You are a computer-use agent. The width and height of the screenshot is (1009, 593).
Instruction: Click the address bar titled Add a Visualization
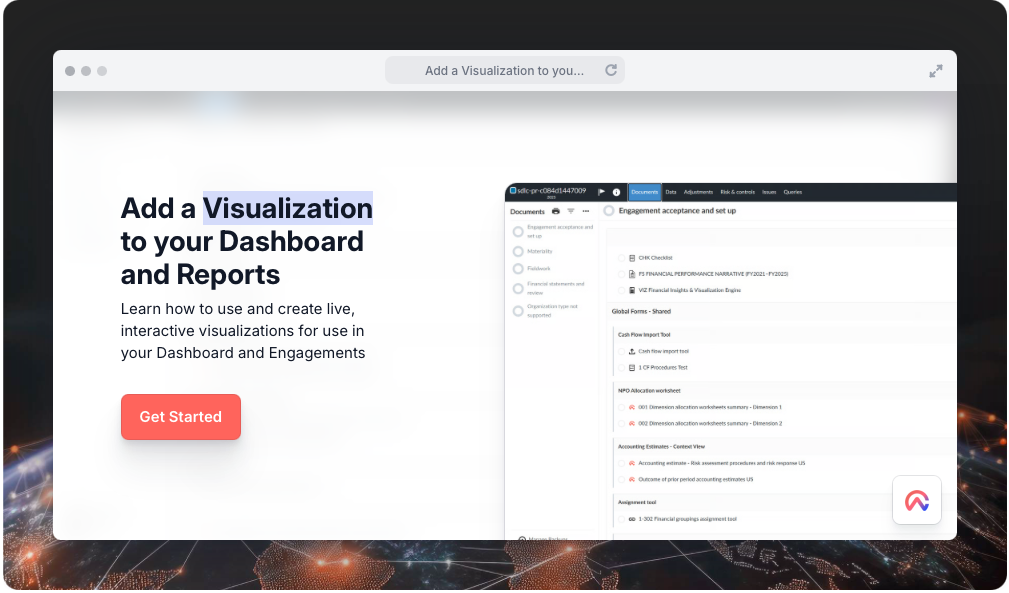point(504,70)
